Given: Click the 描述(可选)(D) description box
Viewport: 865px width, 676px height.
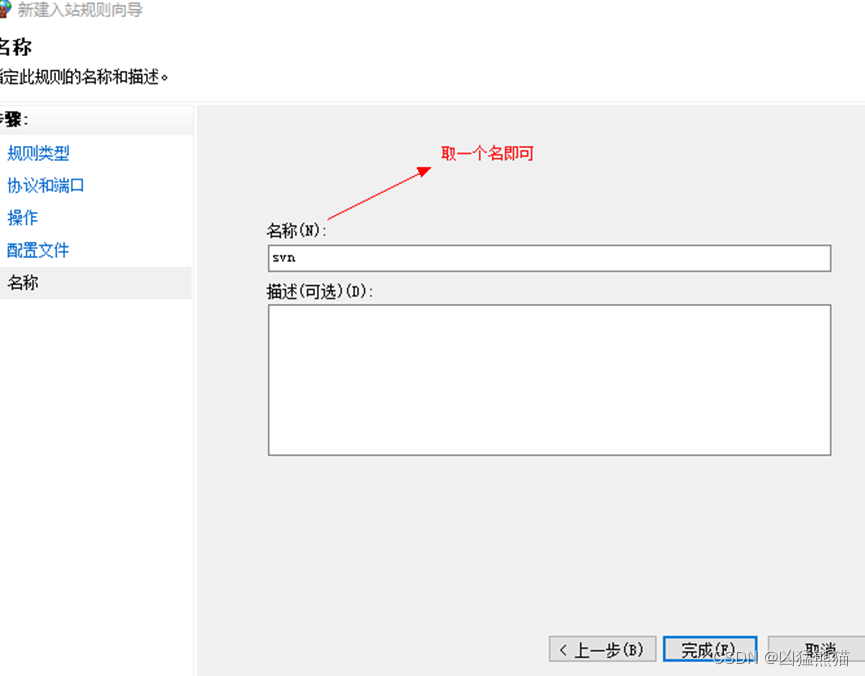Looking at the screenshot, I should point(548,380).
